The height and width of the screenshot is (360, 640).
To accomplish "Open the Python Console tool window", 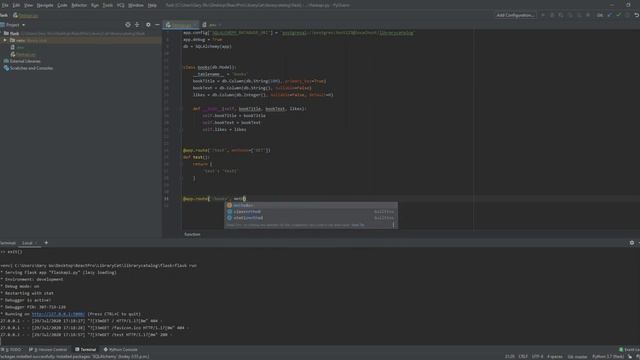I will pyautogui.click(x=120, y=350).
